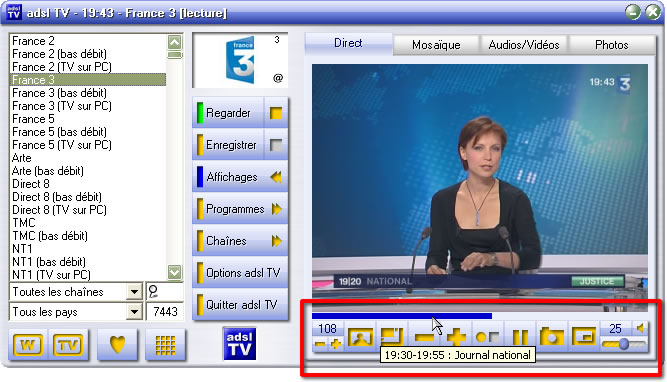Click the snapshot camera icon
Screen dimensions: 667x382
click(552, 337)
